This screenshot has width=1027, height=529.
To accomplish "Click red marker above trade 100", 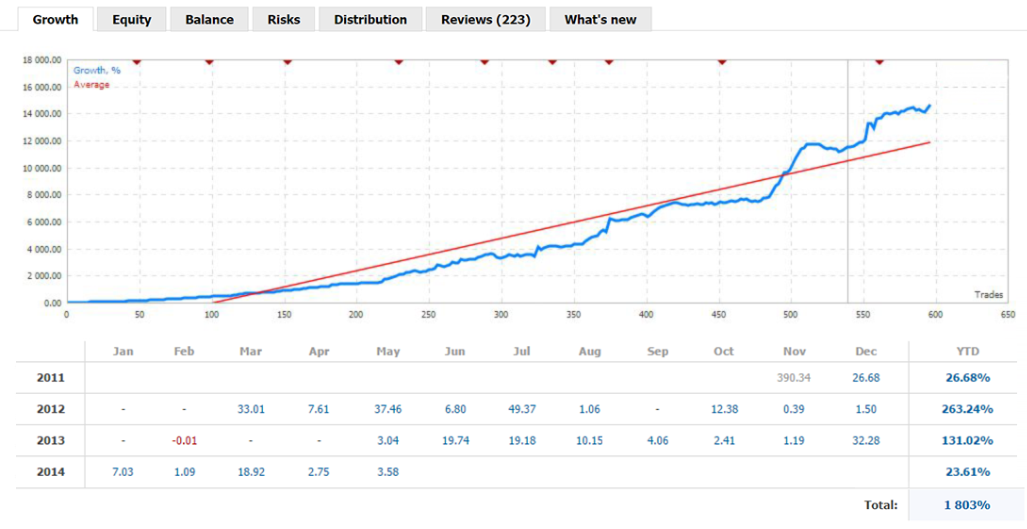I will 209,61.
